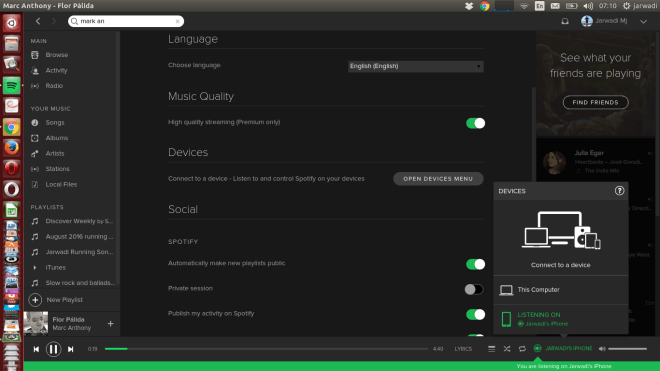Open the mail indicator in top bar
Viewport: 660px width, 371px height.
pyautogui.click(x=555, y=6)
